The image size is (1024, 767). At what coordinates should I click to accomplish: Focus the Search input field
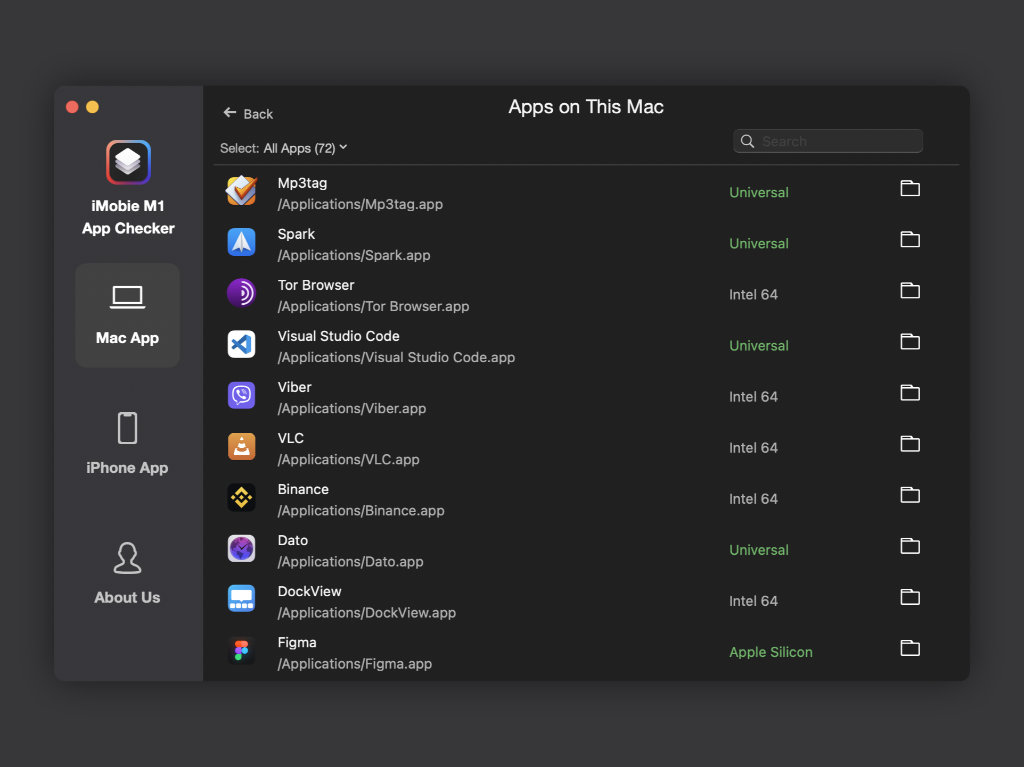tap(827, 141)
